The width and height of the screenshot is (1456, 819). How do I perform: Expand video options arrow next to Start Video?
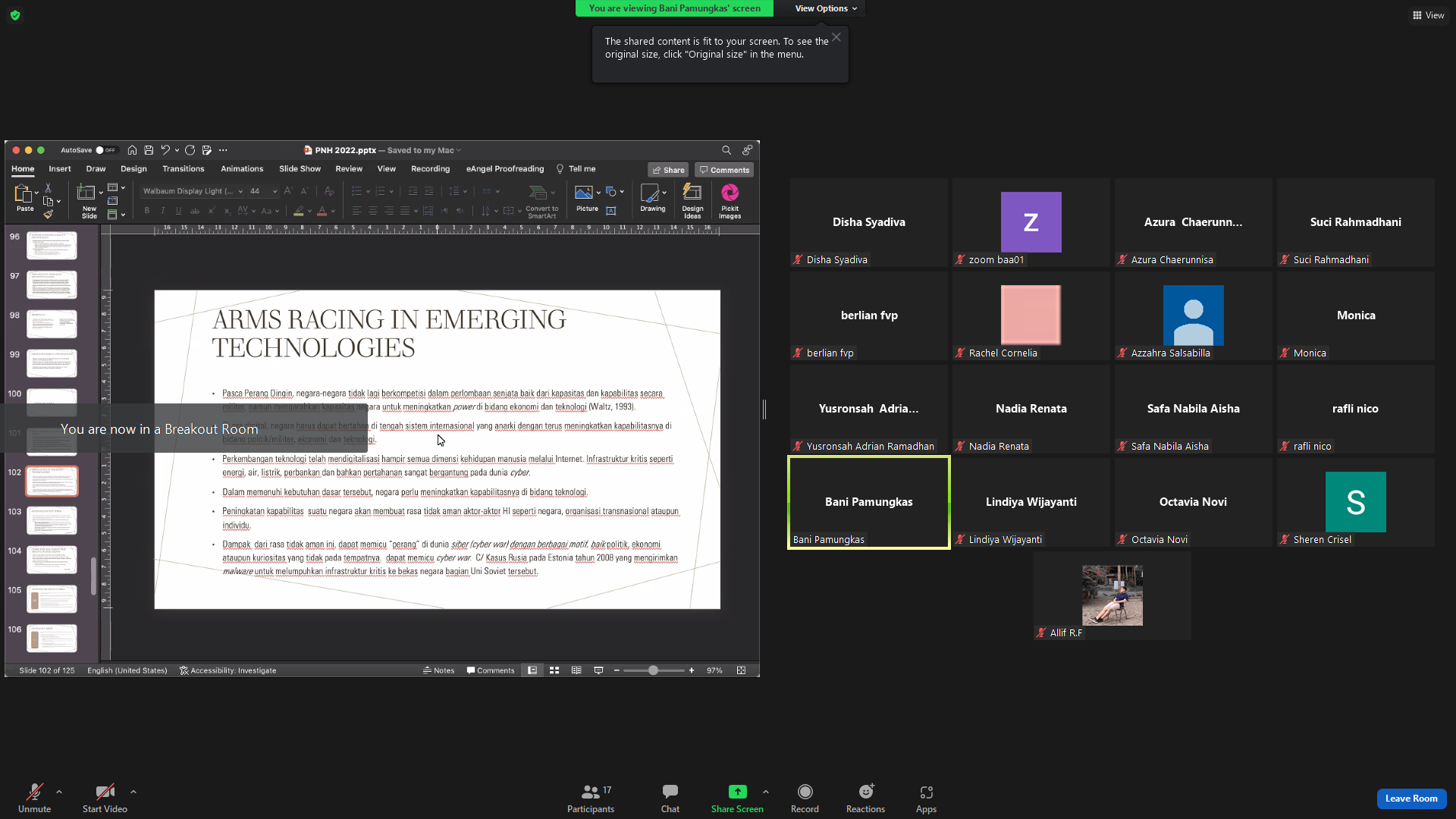pos(133,792)
